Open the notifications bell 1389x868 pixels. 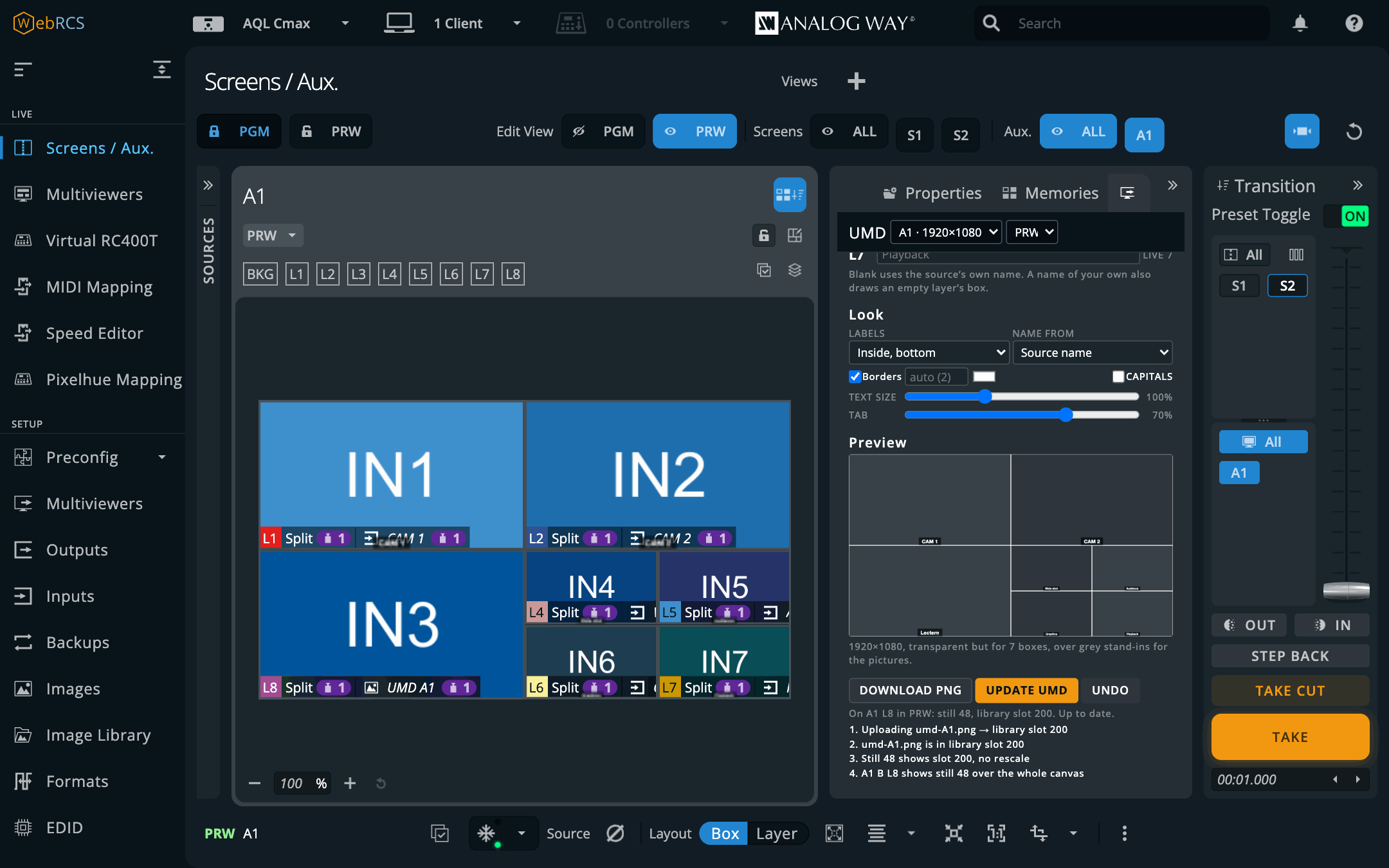[1300, 24]
